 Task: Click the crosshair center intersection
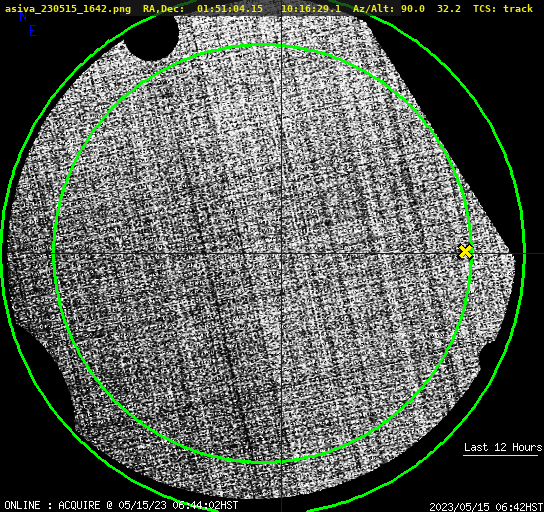[x=281, y=254]
